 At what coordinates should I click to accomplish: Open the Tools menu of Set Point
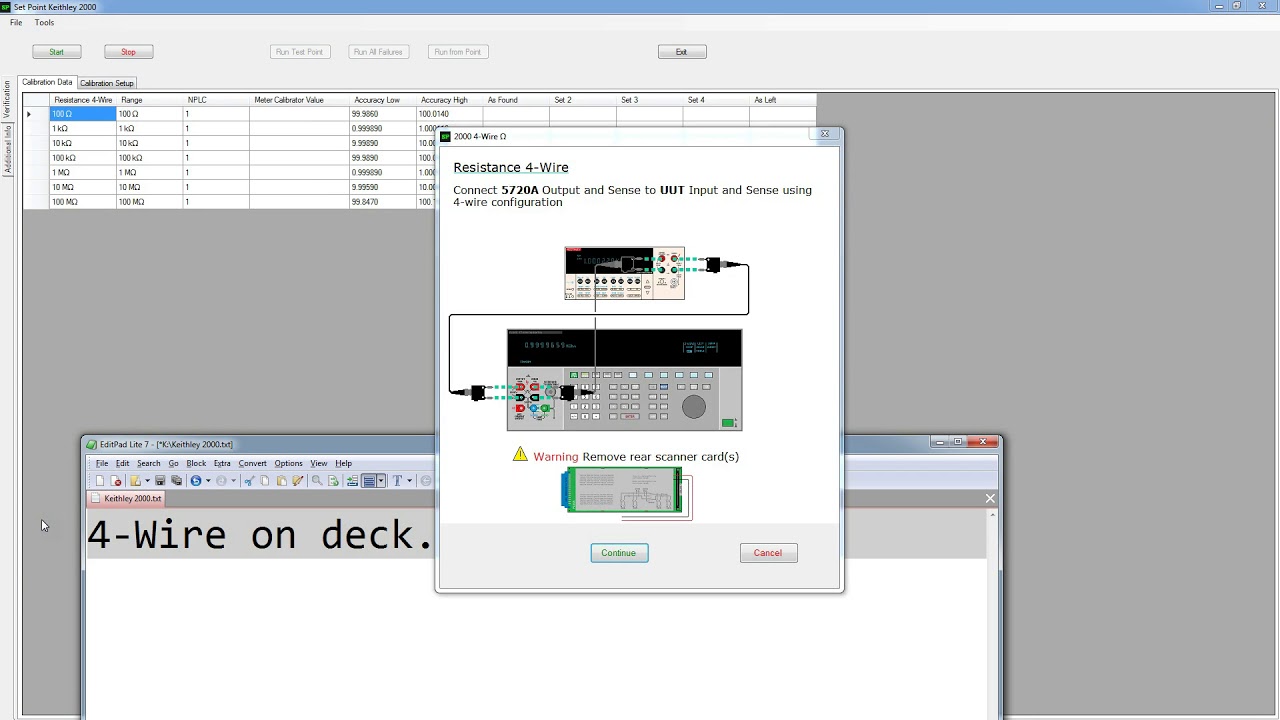44,22
